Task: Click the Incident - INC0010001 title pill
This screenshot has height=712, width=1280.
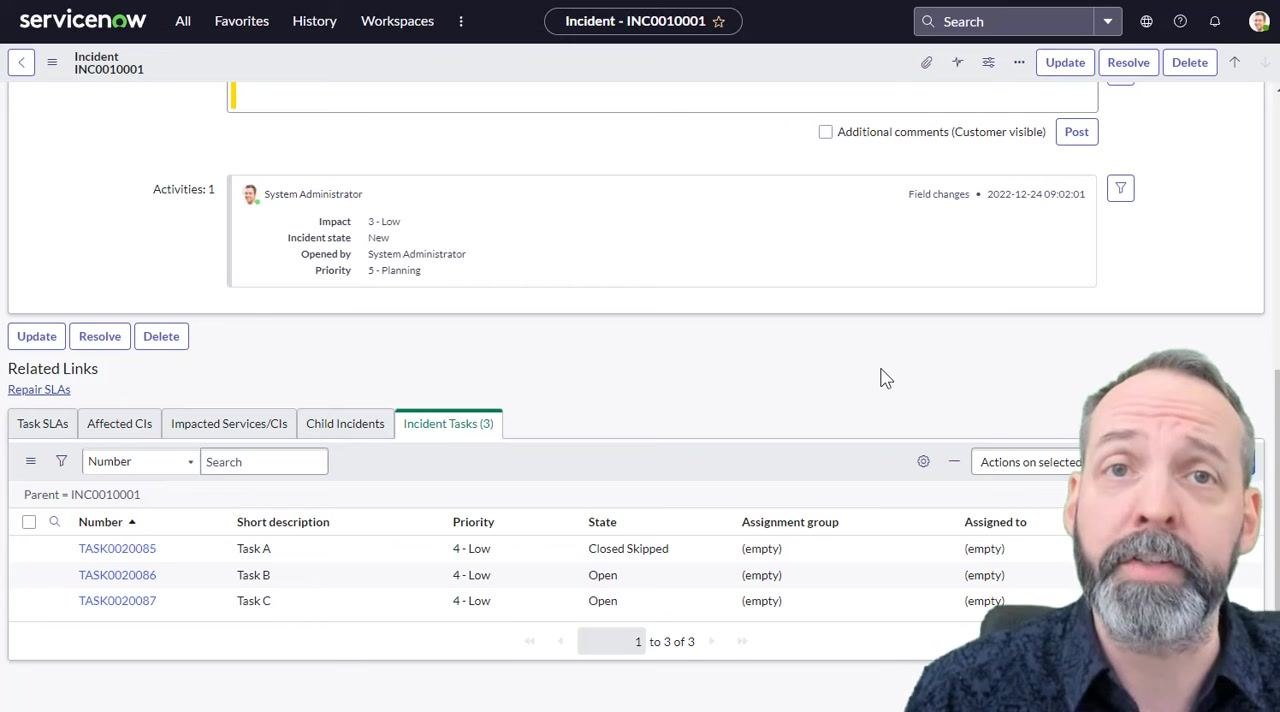Action: pyautogui.click(x=643, y=21)
